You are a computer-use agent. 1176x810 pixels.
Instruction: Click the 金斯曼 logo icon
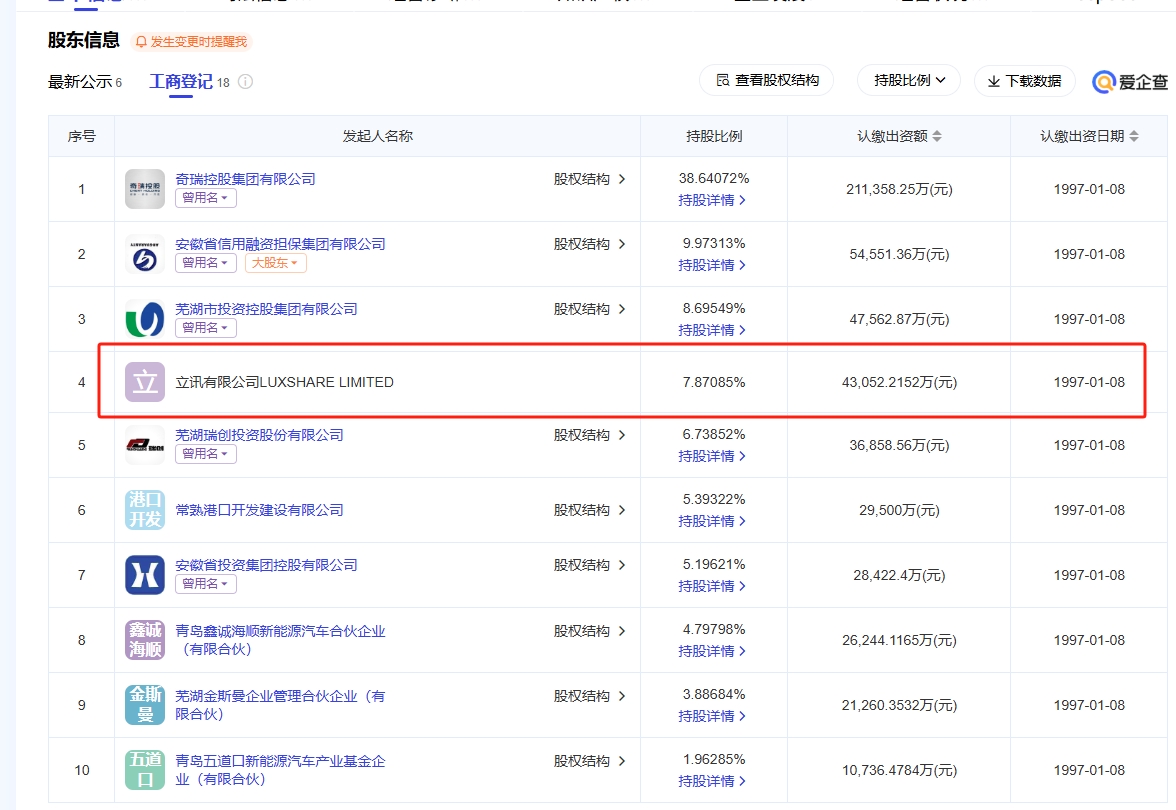point(145,705)
